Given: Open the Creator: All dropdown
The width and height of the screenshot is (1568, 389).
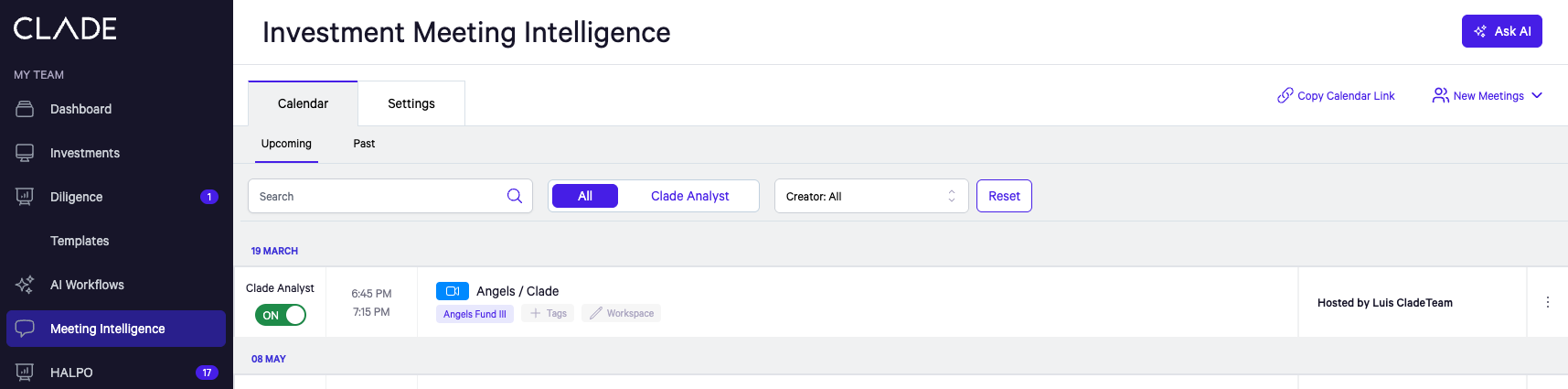Looking at the screenshot, I should tap(870, 196).
